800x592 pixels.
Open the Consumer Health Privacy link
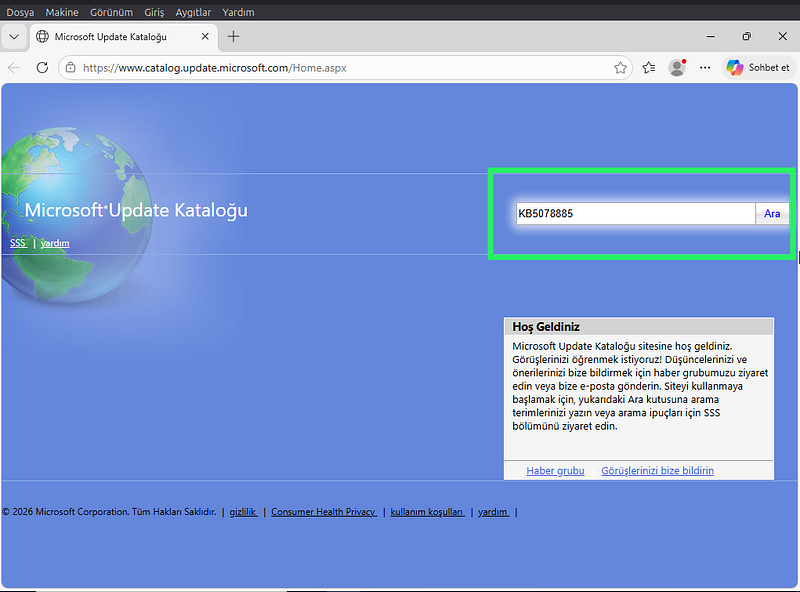[324, 512]
